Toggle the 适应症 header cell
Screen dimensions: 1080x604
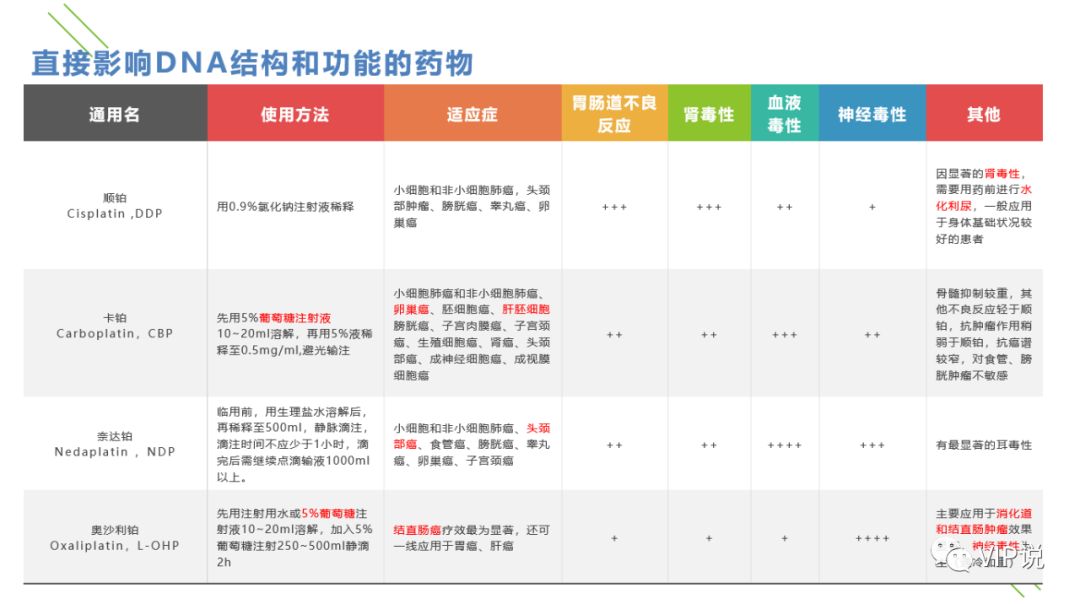point(471,113)
